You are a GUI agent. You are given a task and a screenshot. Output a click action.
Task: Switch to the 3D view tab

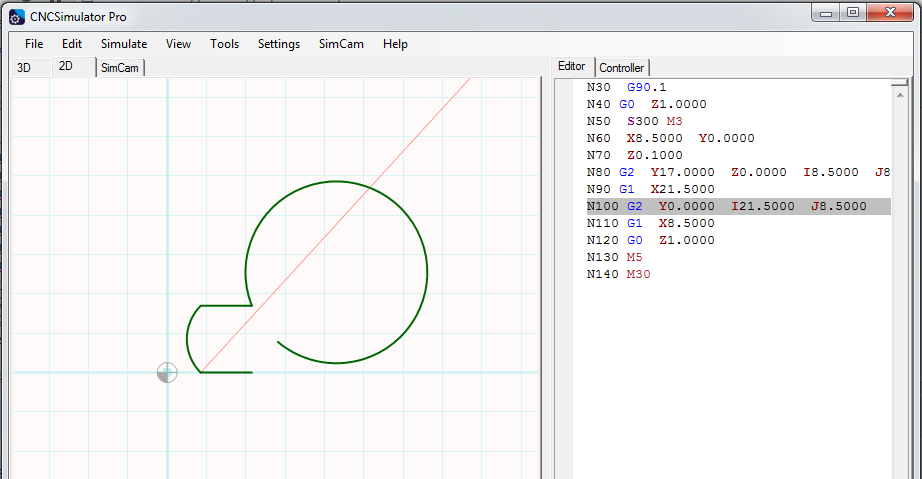(x=24, y=68)
